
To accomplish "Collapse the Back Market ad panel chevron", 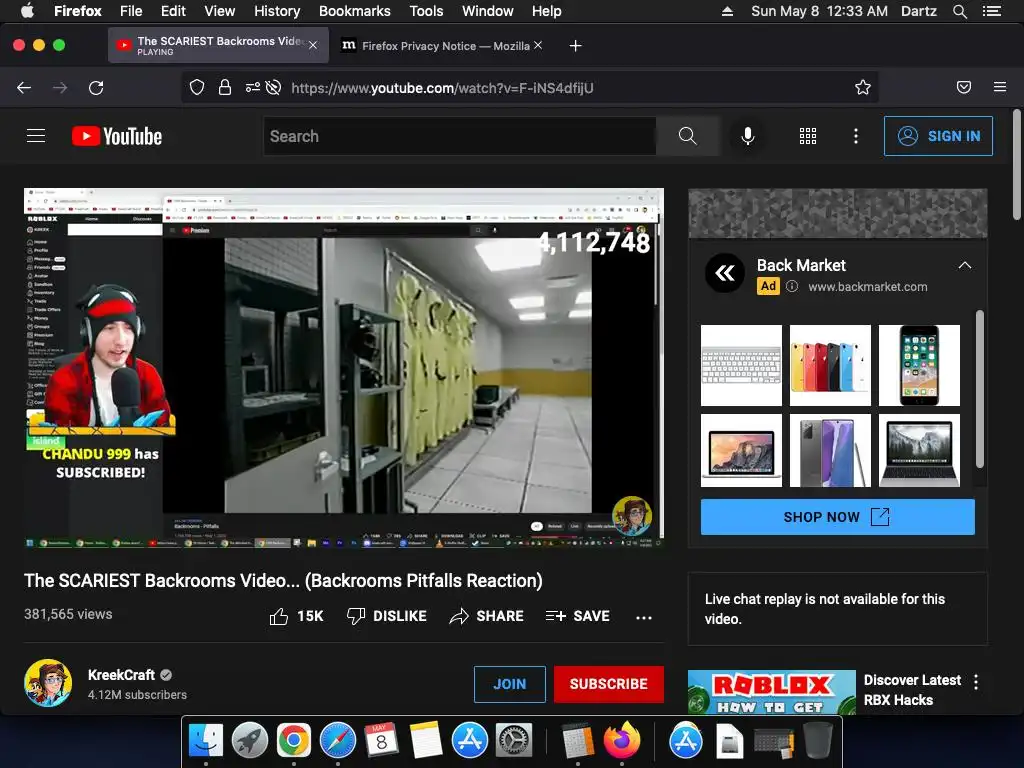I will (x=965, y=265).
